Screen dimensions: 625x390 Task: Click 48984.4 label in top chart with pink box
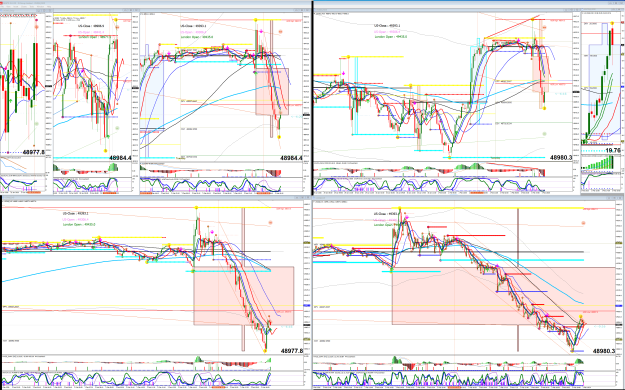(291, 158)
